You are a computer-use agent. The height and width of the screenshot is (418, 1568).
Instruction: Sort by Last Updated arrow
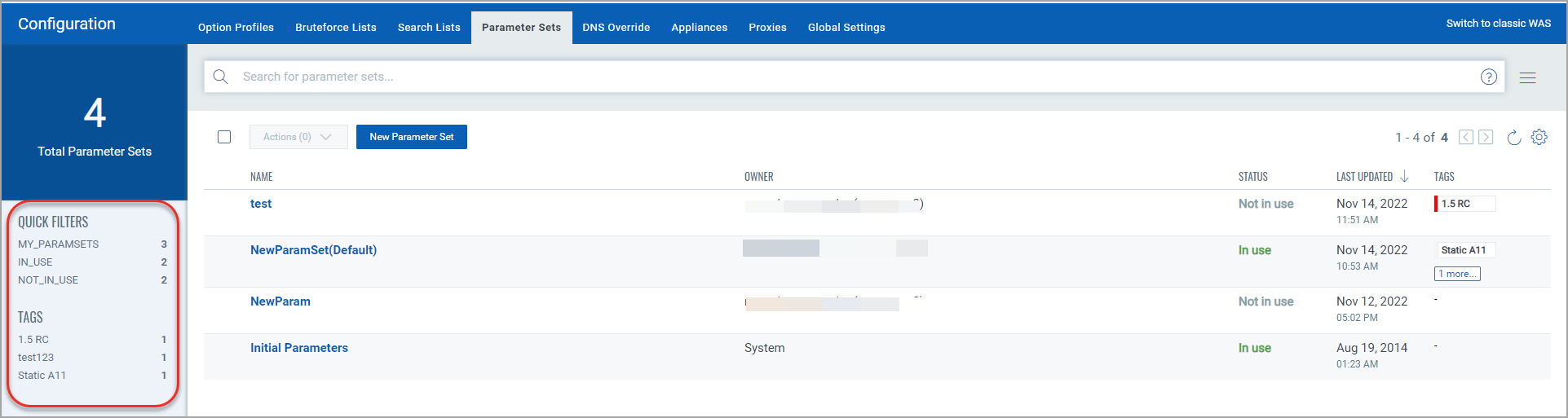[x=1404, y=176]
